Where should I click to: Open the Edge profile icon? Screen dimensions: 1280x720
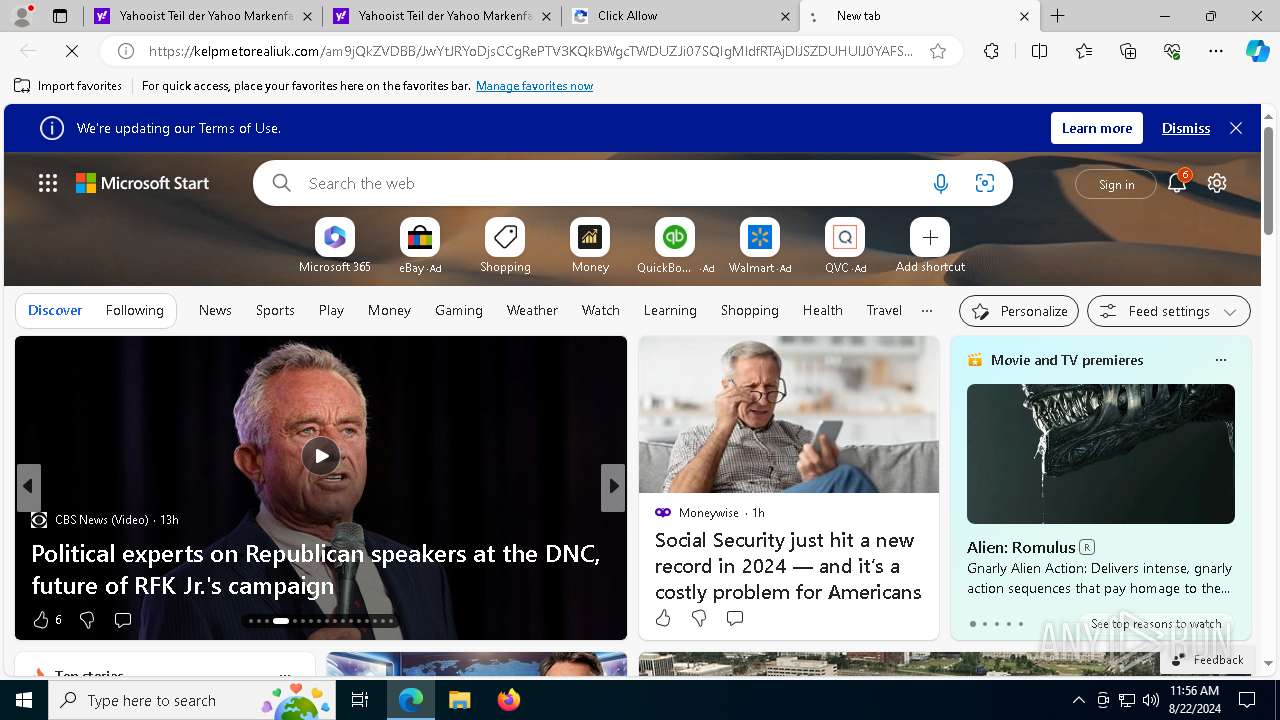coord(22,16)
